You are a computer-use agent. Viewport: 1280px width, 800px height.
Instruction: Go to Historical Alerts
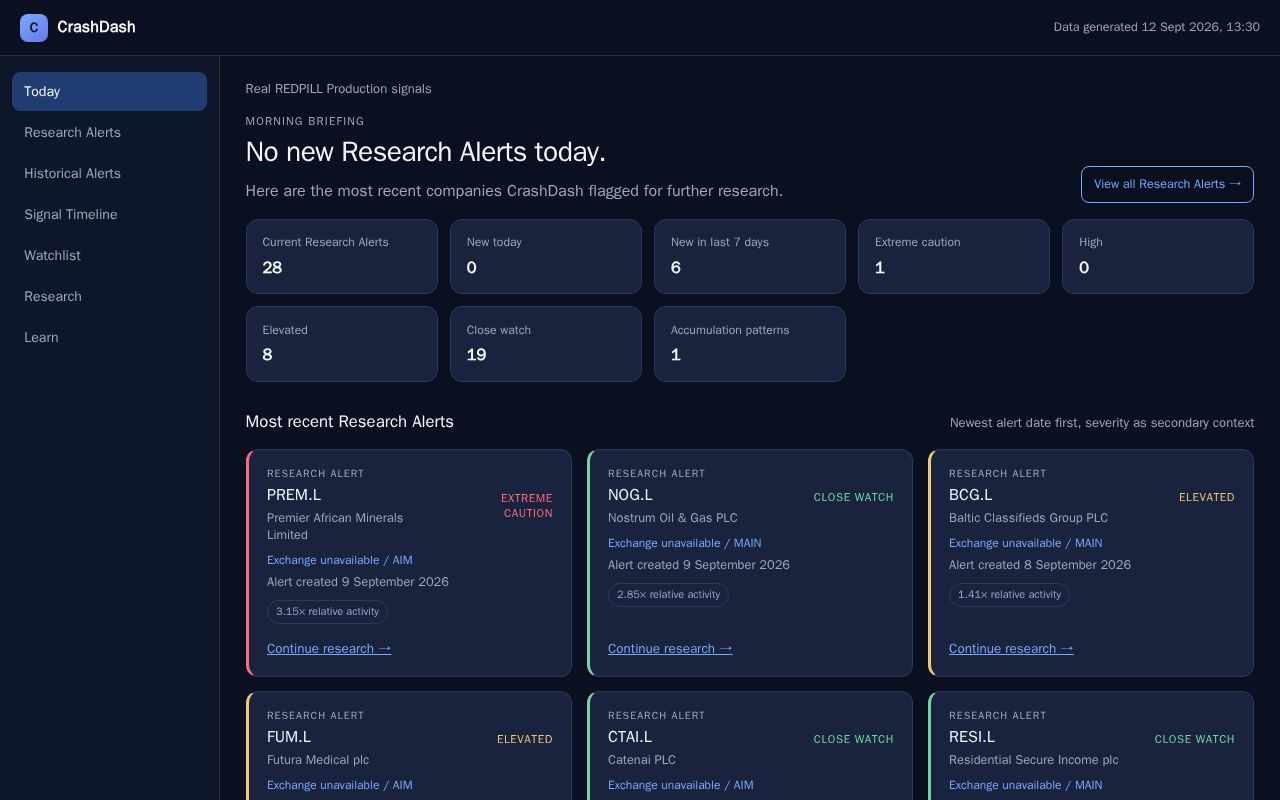click(x=109, y=173)
